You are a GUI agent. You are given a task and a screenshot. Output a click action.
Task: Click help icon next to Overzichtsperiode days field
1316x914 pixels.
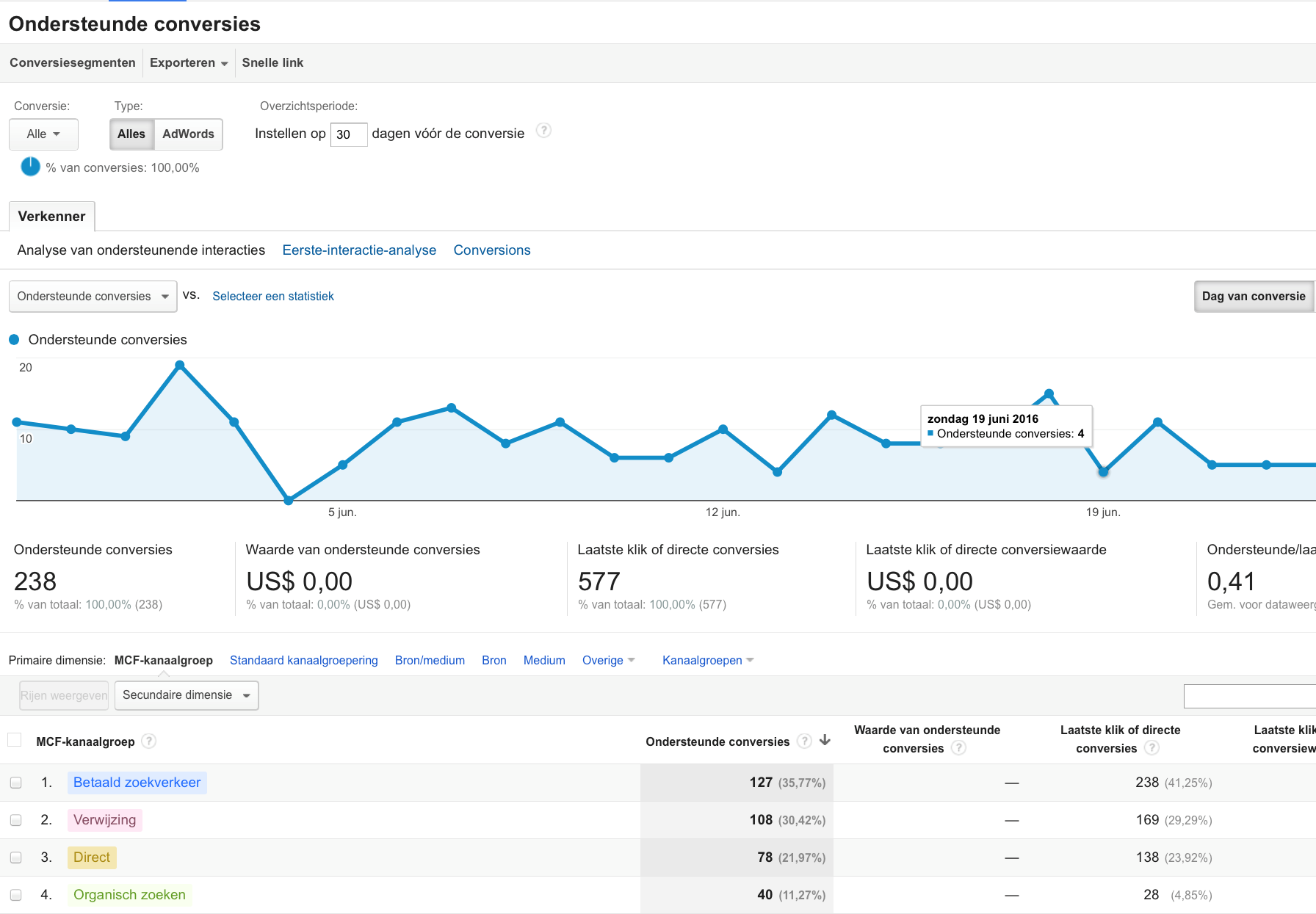click(x=543, y=131)
